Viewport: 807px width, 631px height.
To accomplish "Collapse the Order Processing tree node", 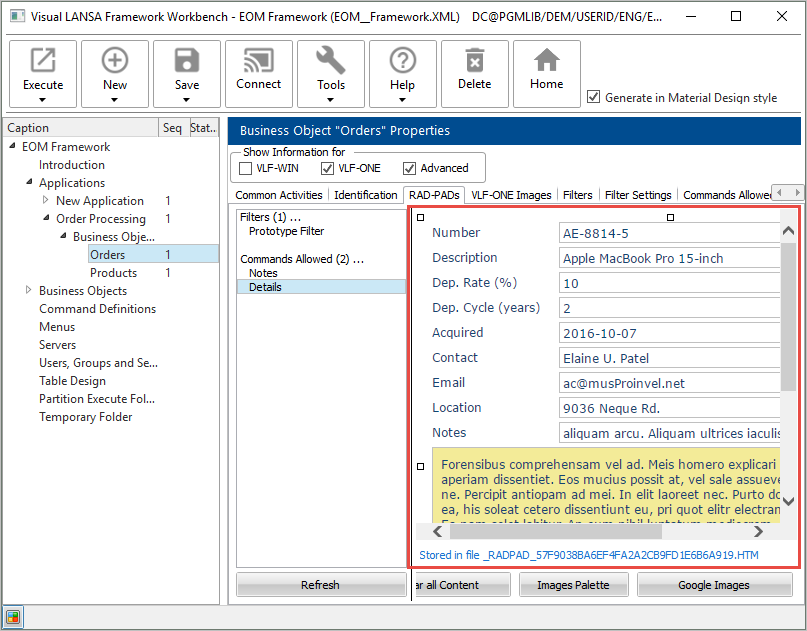I will tap(46, 219).
